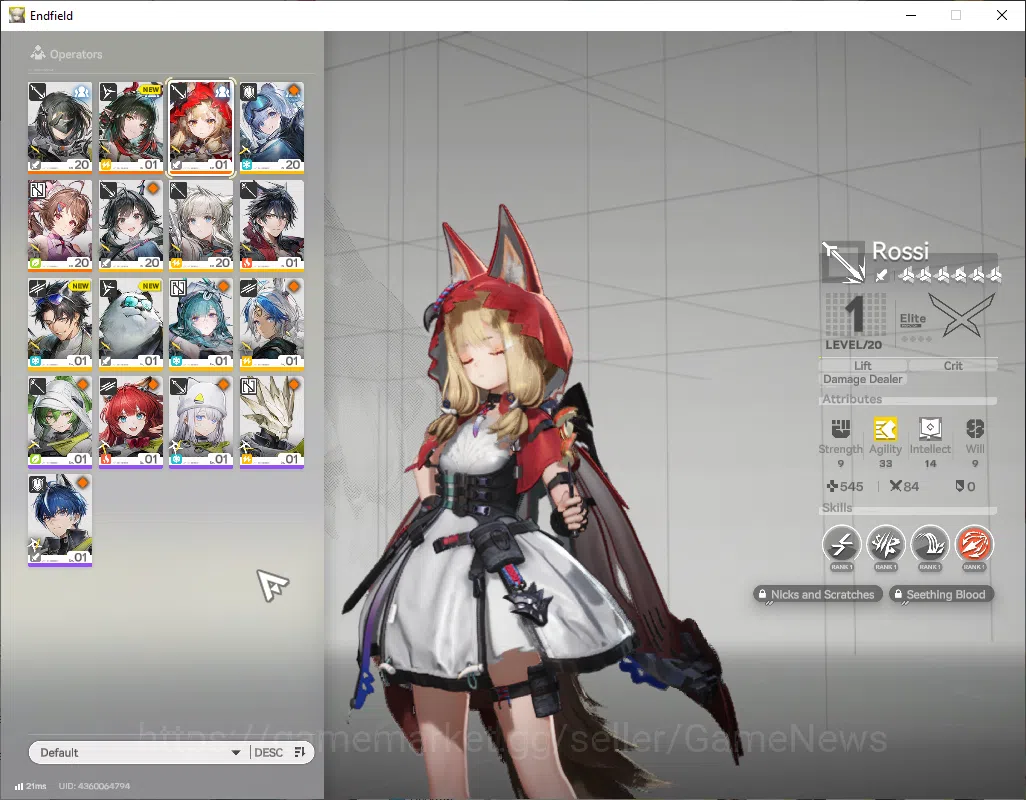The height and width of the screenshot is (800, 1026).
Task: Click the sort order arrows icon
Action: pos(300,752)
